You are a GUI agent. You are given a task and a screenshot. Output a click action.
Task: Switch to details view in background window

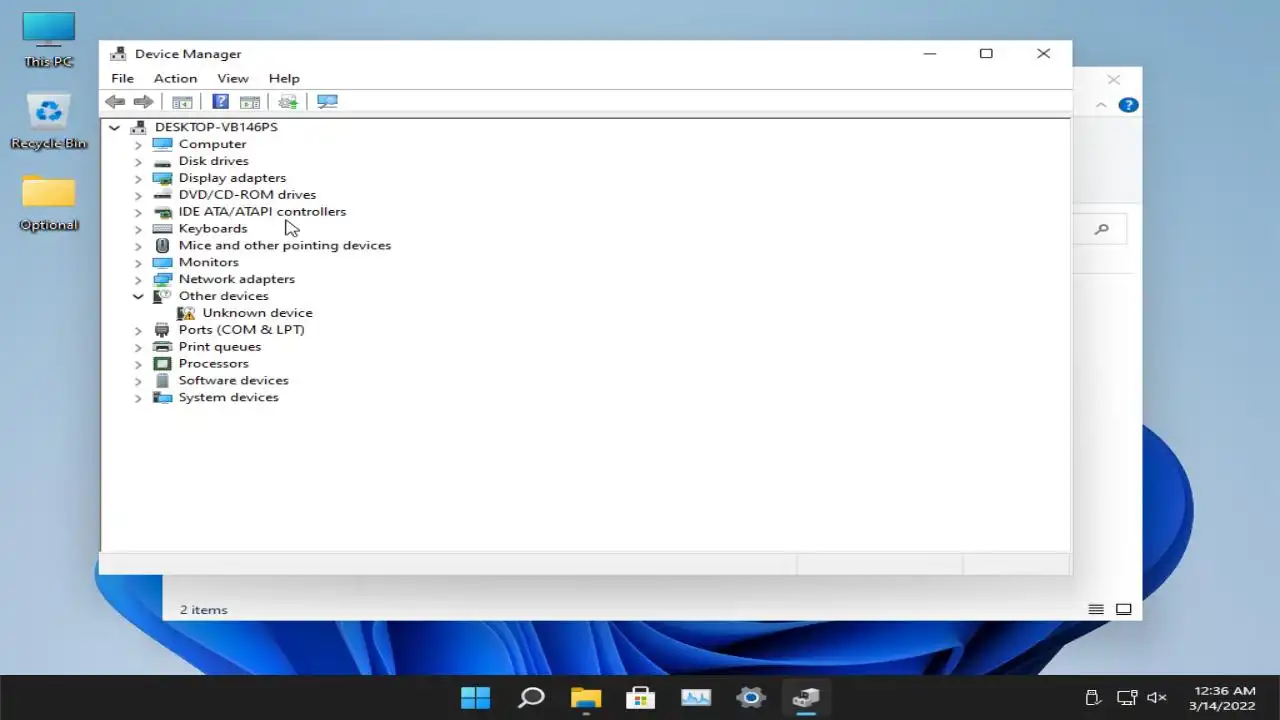[x=1096, y=610]
